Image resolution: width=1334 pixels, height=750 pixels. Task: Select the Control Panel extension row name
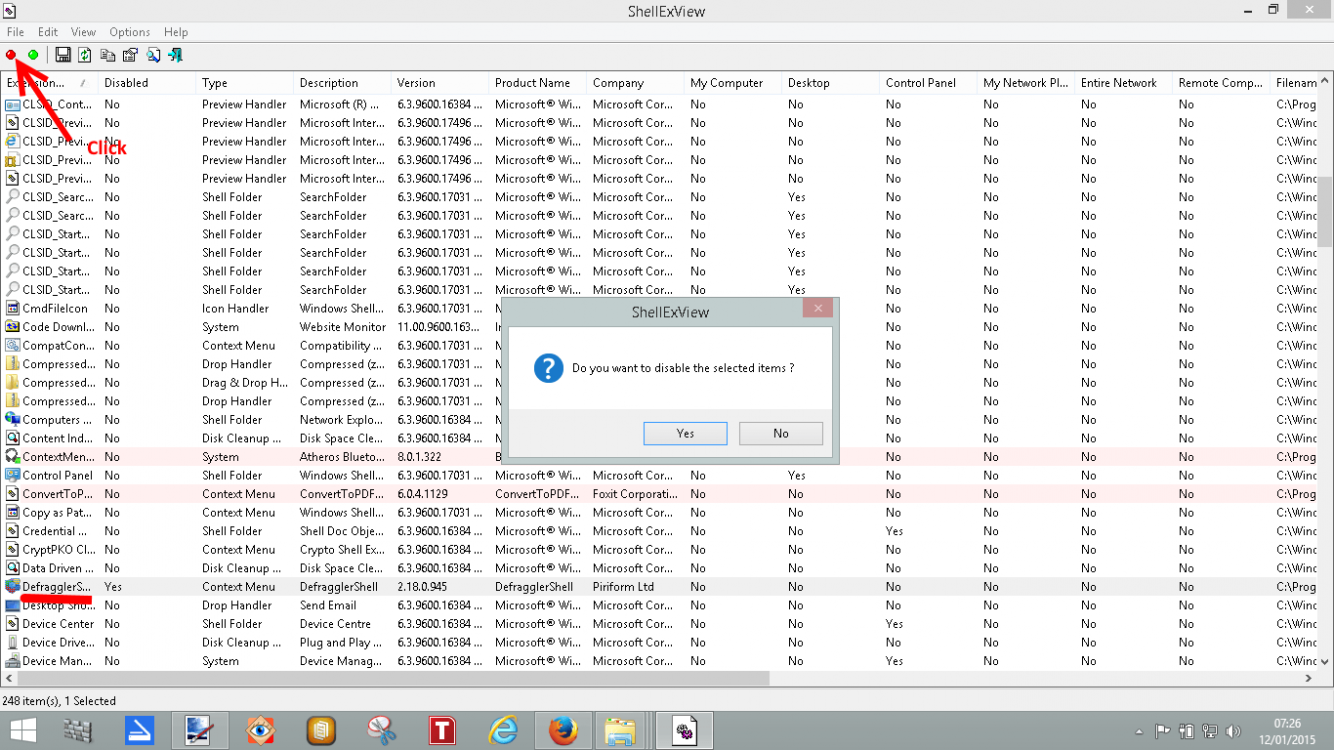pyautogui.click(x=58, y=475)
